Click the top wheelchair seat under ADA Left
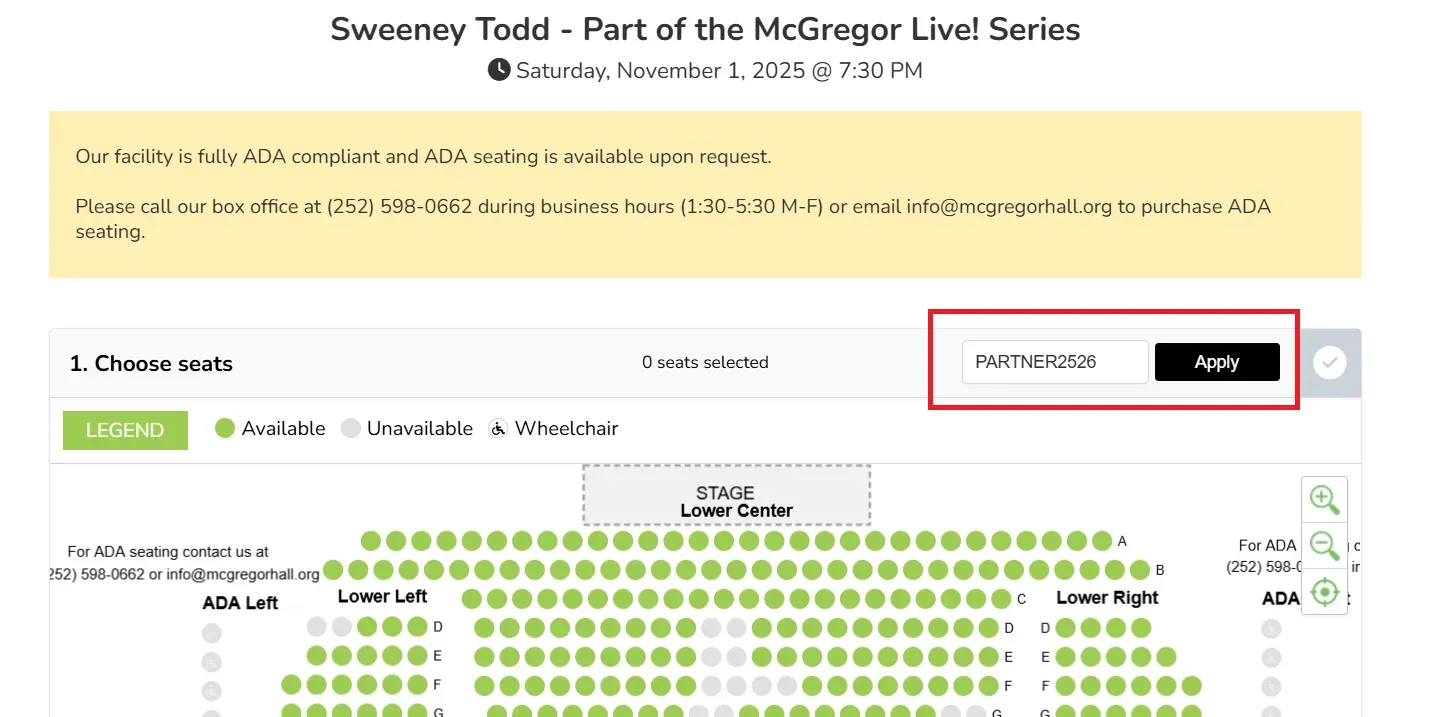Image resolution: width=1435 pixels, height=717 pixels. click(211, 633)
